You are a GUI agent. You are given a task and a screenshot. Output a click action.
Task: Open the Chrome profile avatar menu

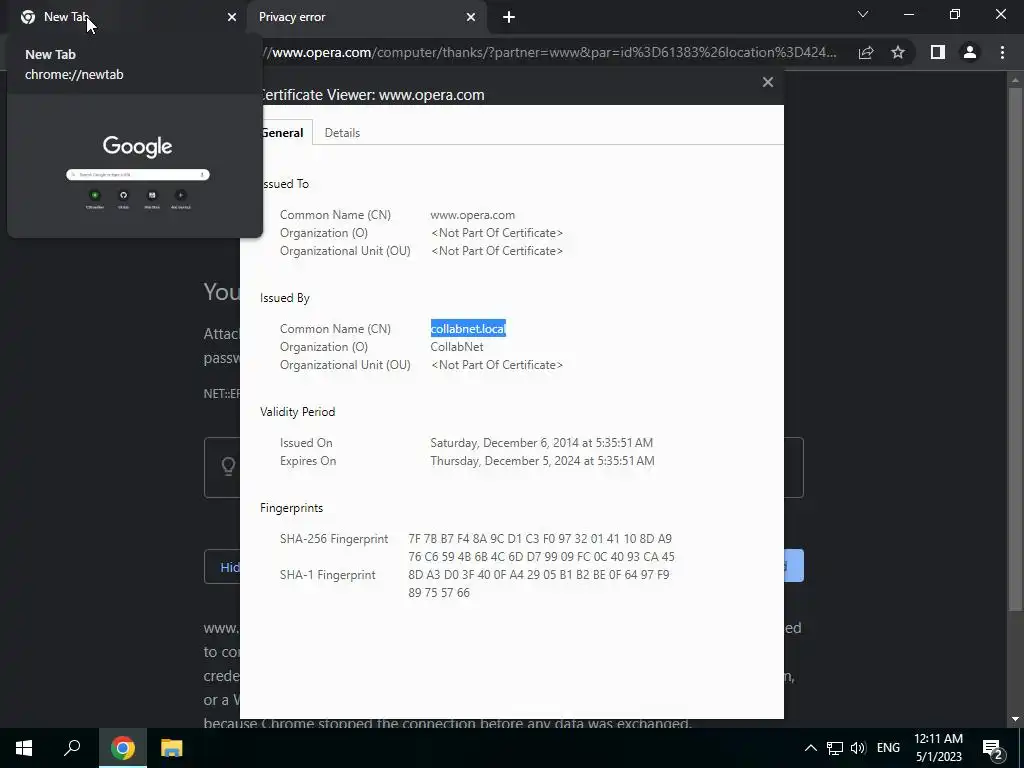coord(970,52)
